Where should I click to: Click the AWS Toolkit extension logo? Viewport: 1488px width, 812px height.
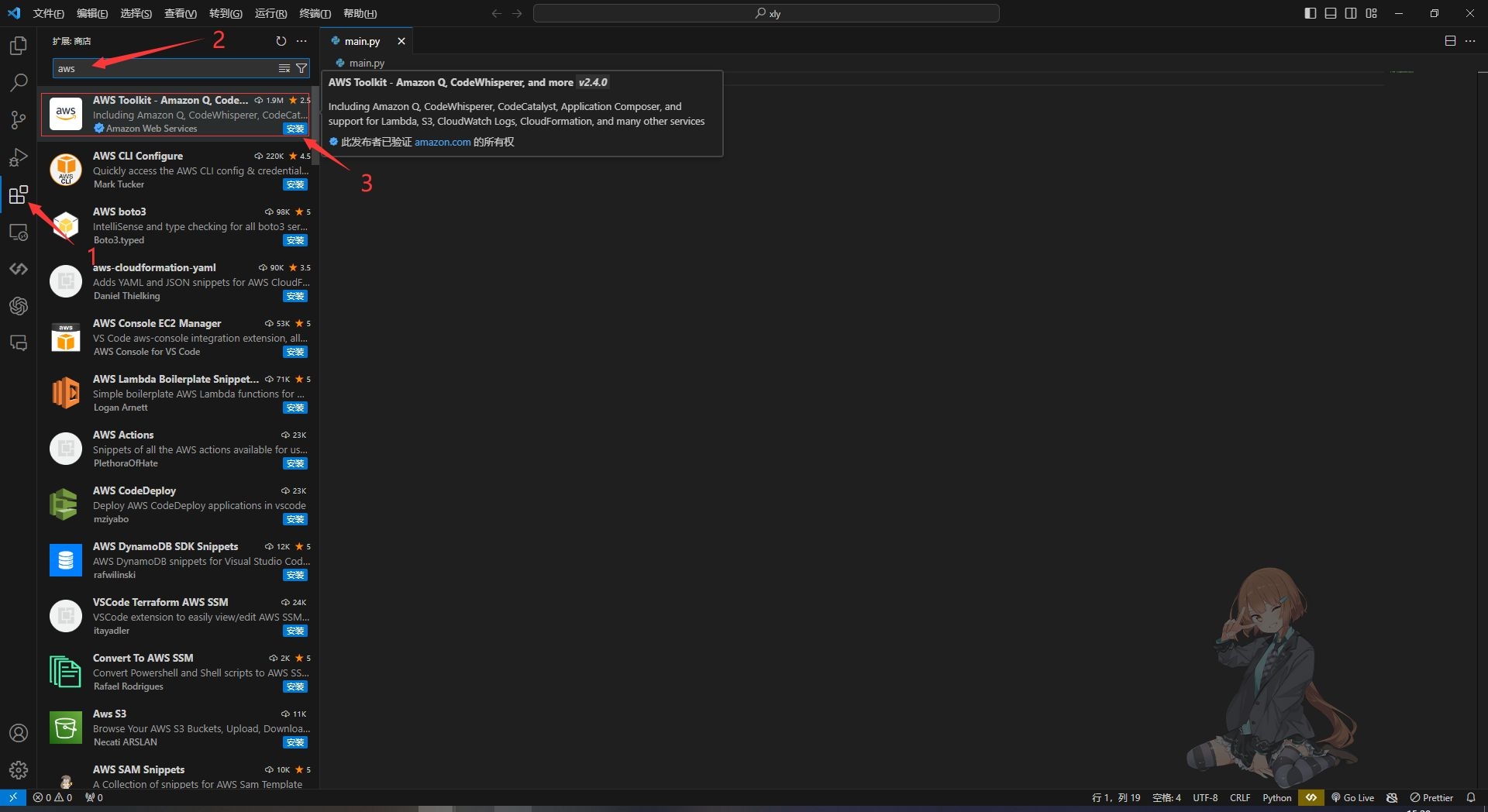66,114
